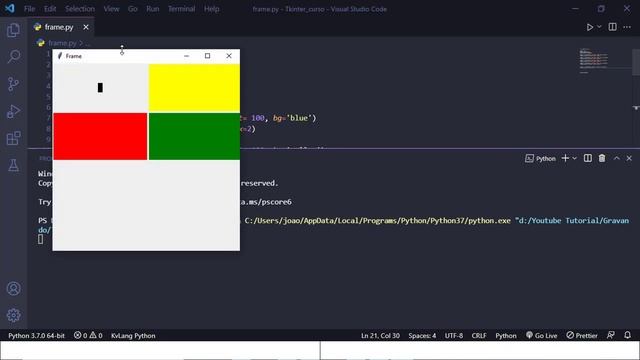Image resolution: width=640 pixels, height=360 pixels.
Task: Open editor More Actions ellipsis
Action: click(x=627, y=27)
